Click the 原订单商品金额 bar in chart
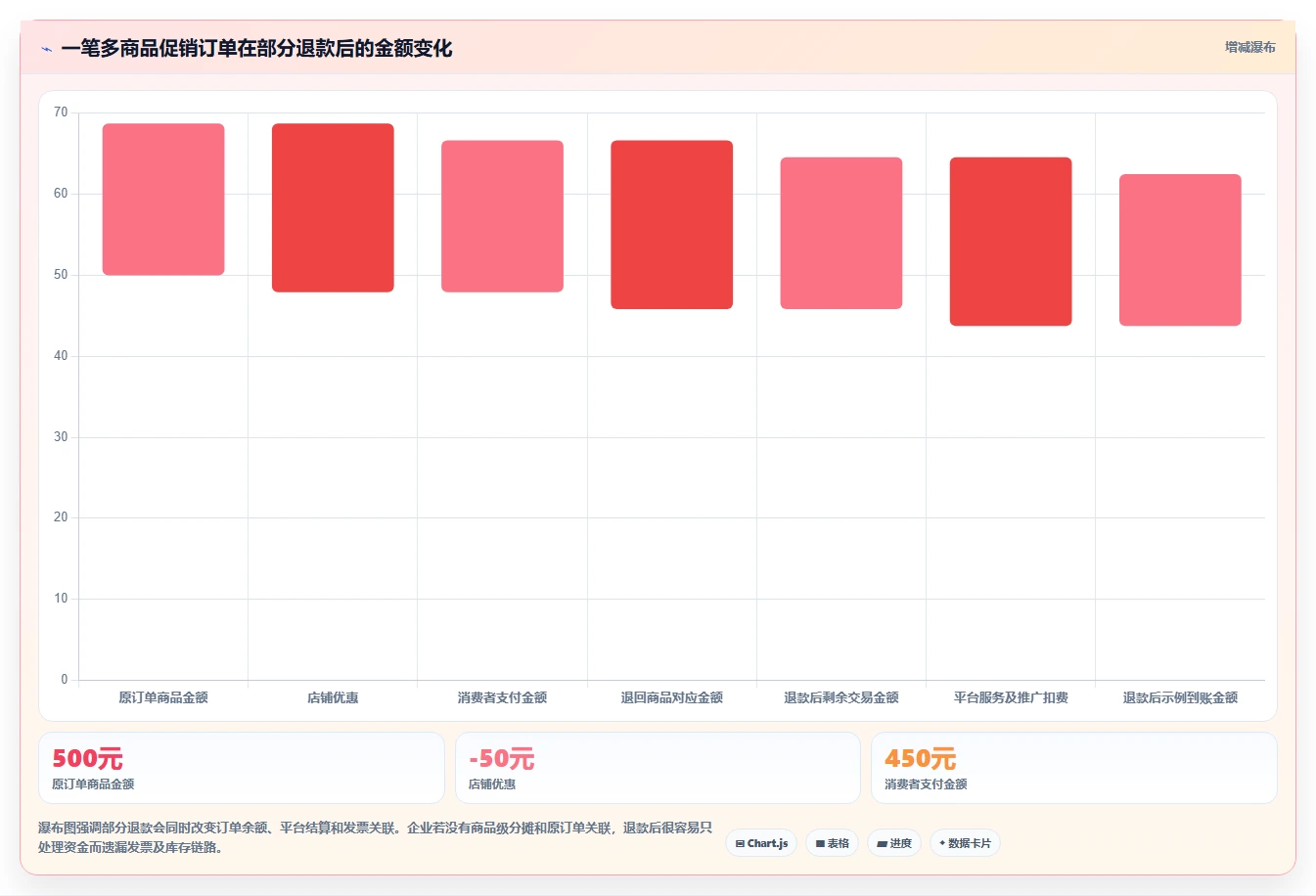The image size is (1316, 896). pos(163,200)
